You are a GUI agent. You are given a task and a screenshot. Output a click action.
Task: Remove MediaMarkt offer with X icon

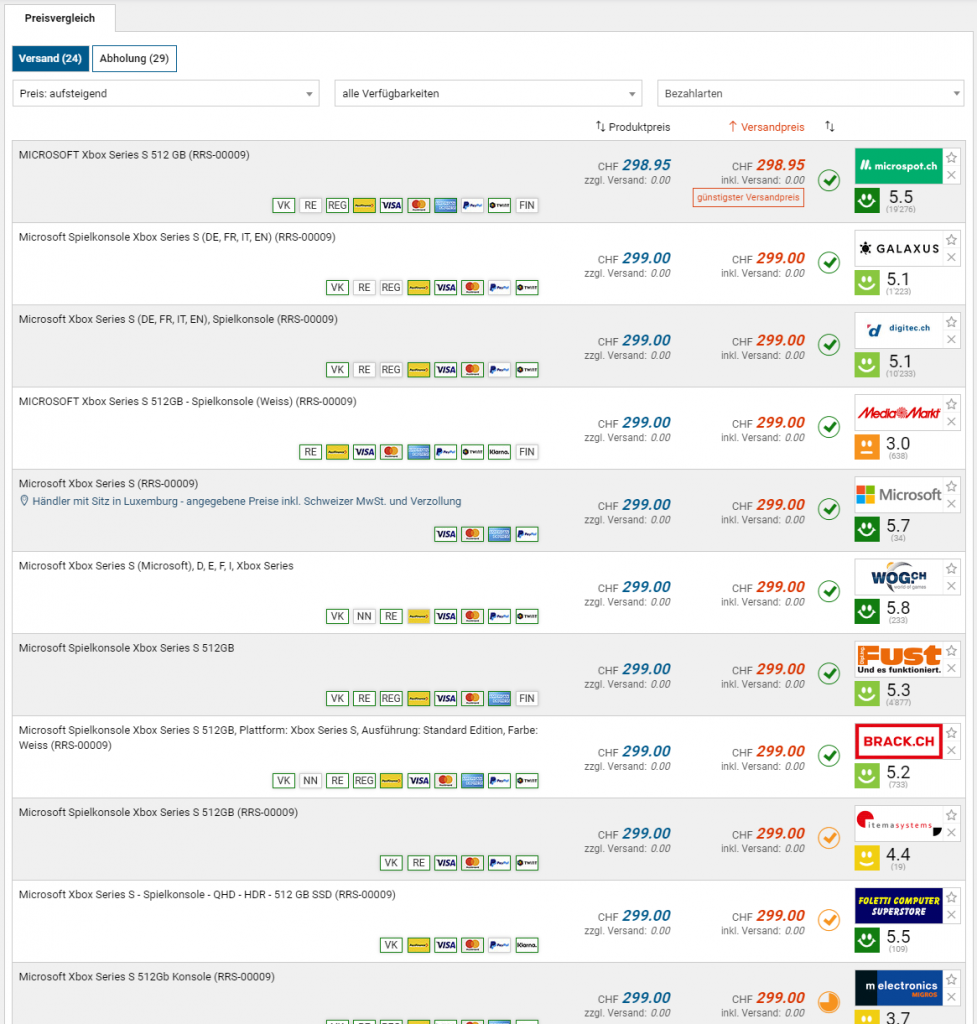(952, 422)
